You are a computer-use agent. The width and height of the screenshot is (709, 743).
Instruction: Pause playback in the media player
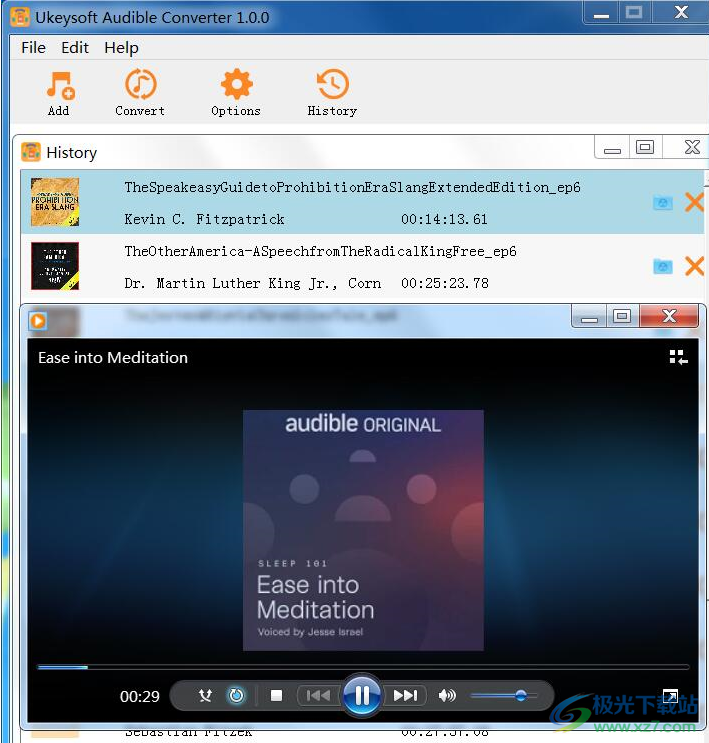pyautogui.click(x=362, y=696)
